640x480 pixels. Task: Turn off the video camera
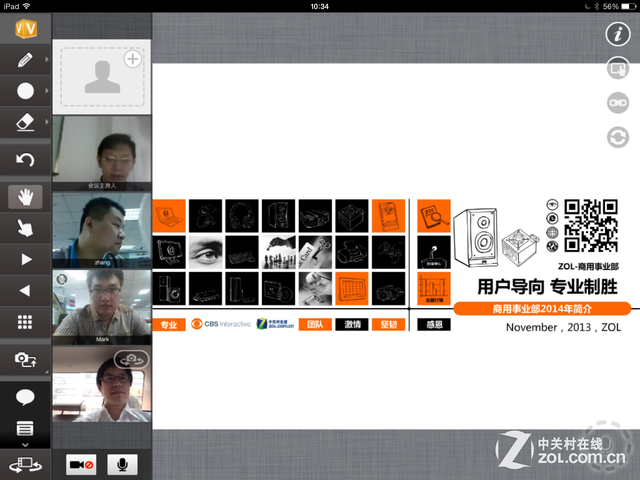click(81, 464)
